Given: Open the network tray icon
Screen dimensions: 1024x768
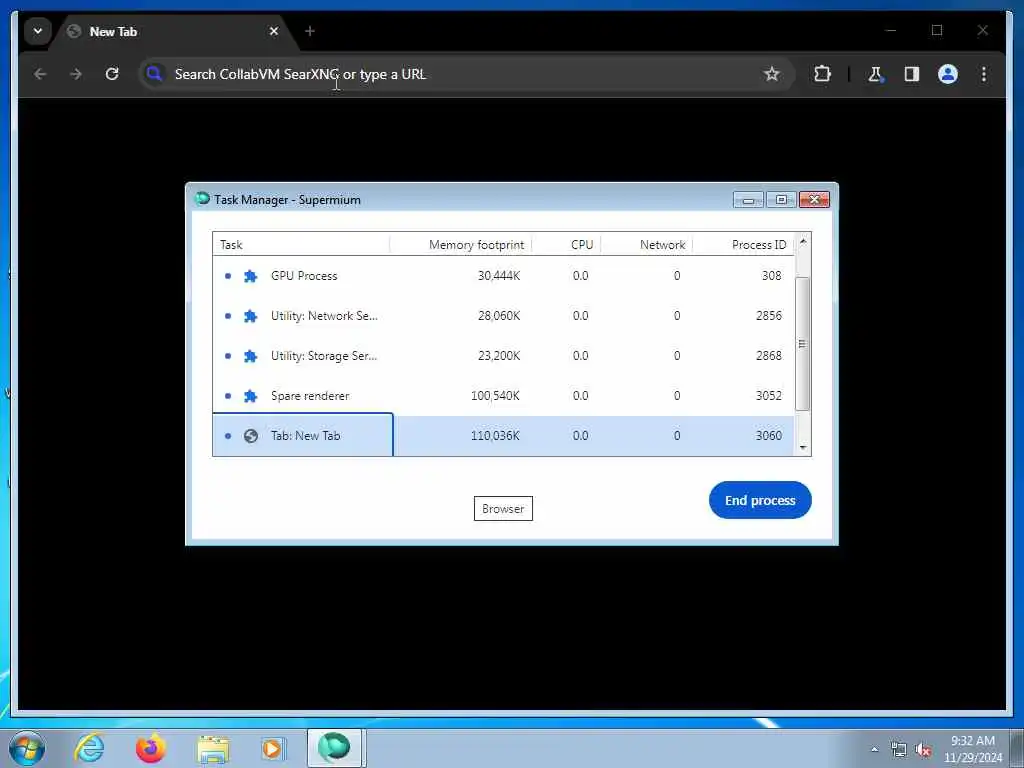Looking at the screenshot, I should coord(899,749).
